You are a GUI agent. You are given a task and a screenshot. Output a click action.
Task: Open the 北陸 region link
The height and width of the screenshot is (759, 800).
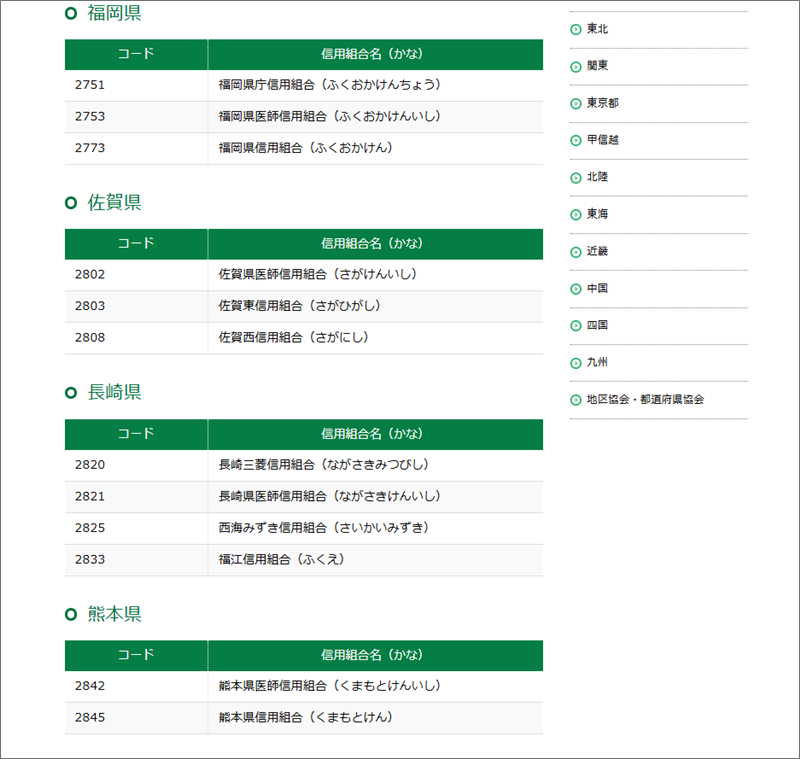[597, 177]
